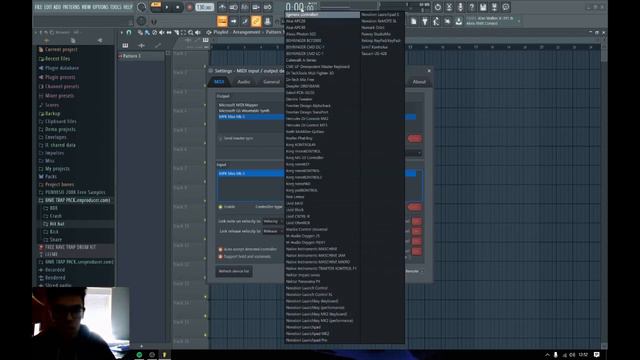Open the TOOLS menu
The image size is (640, 360).
click(x=116, y=7)
